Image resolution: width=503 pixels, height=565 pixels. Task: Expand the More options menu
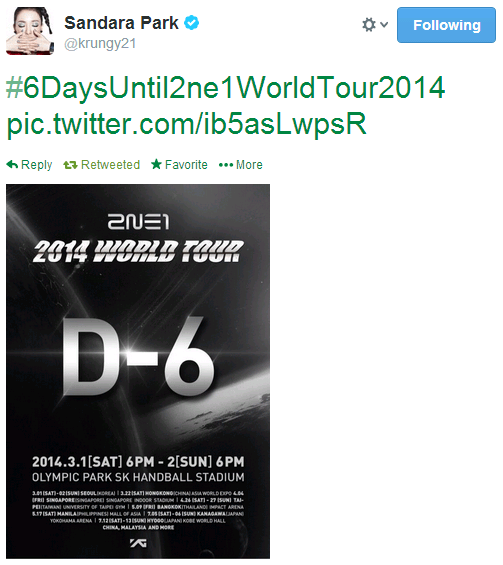(249, 165)
